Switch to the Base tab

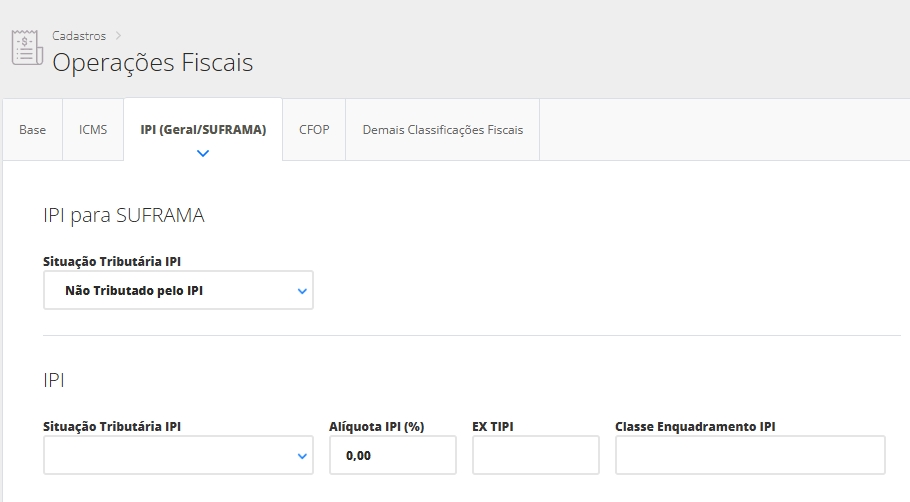coord(33,130)
